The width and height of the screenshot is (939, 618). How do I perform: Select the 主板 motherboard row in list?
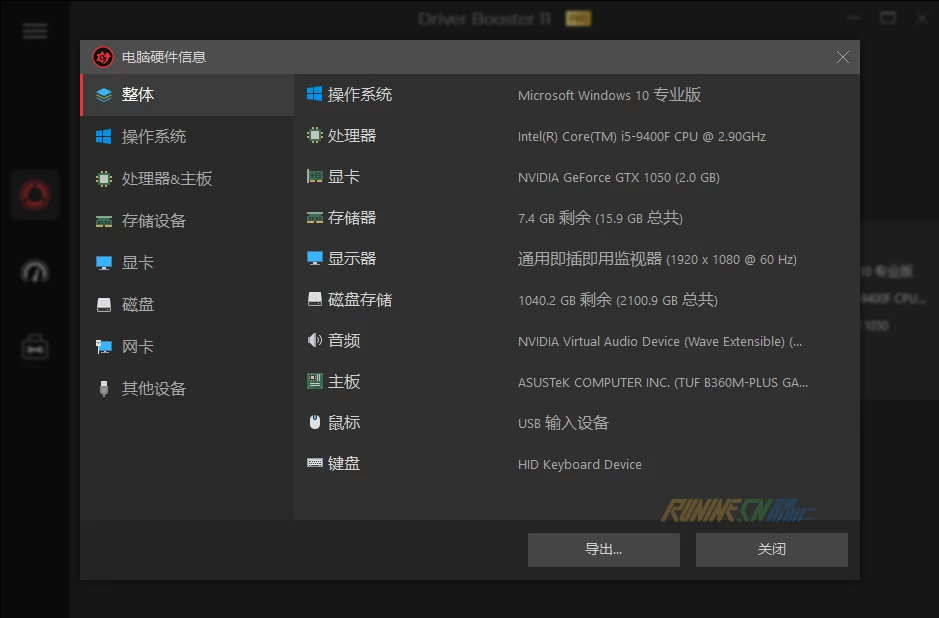coord(344,382)
